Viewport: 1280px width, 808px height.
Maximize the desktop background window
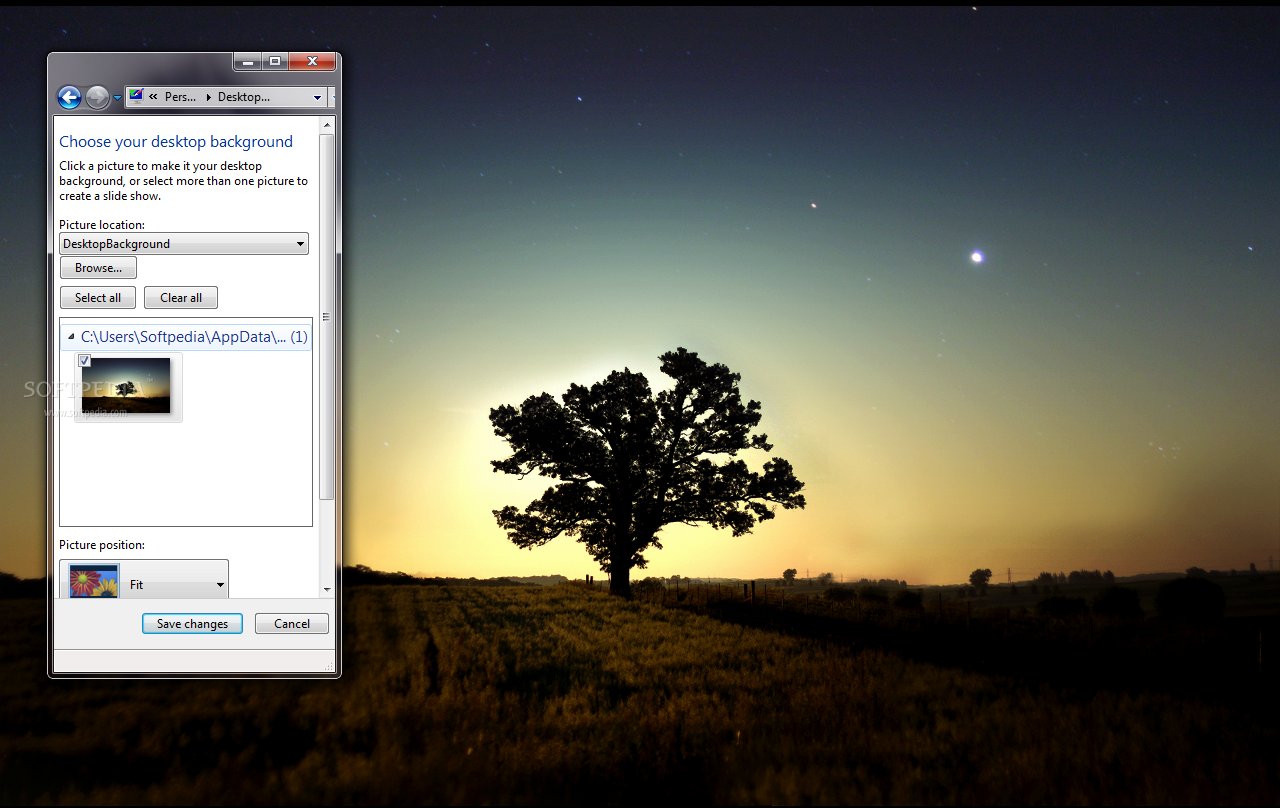tap(275, 62)
